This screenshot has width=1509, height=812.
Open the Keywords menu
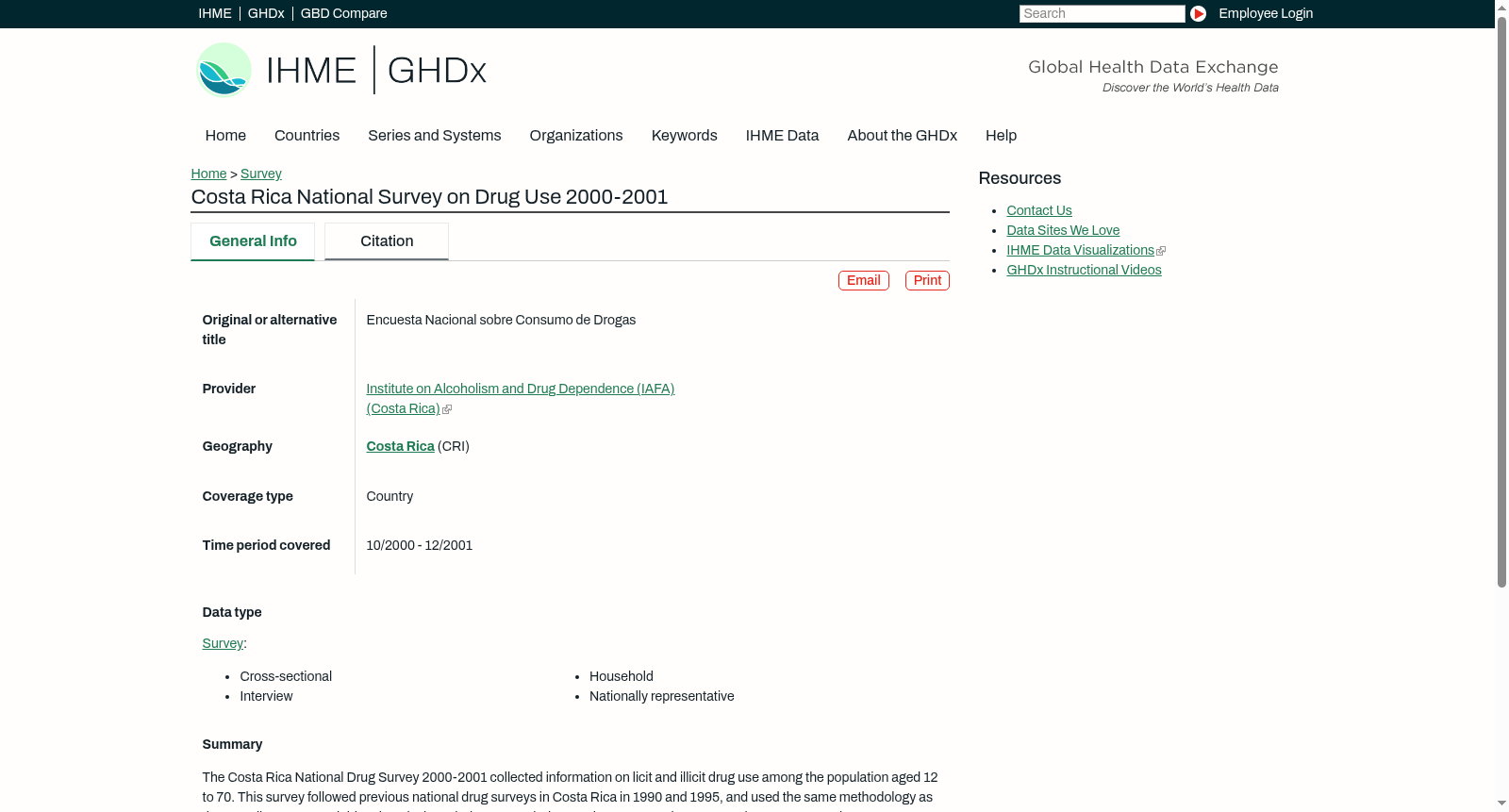[x=685, y=136]
